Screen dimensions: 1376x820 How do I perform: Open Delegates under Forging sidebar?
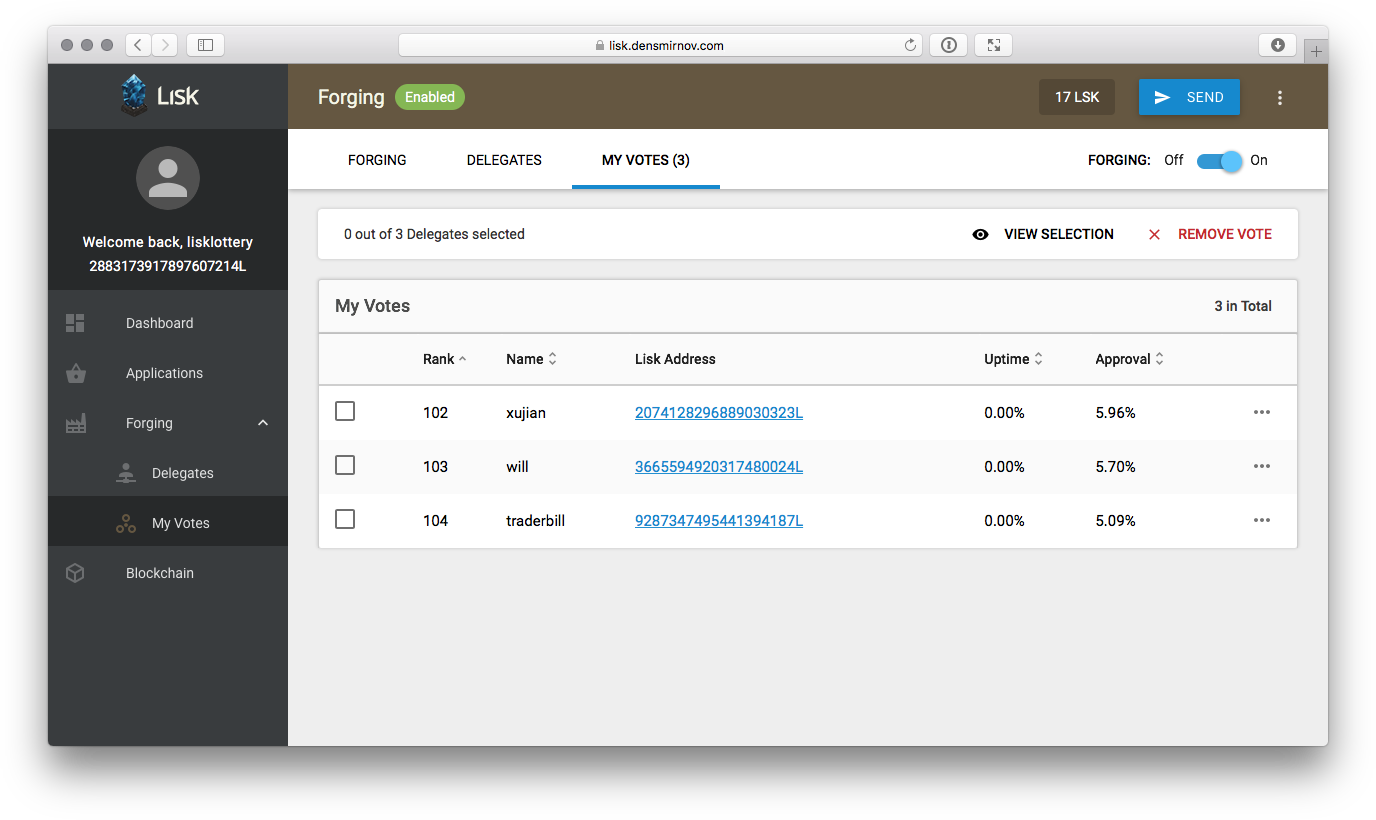tap(168, 473)
